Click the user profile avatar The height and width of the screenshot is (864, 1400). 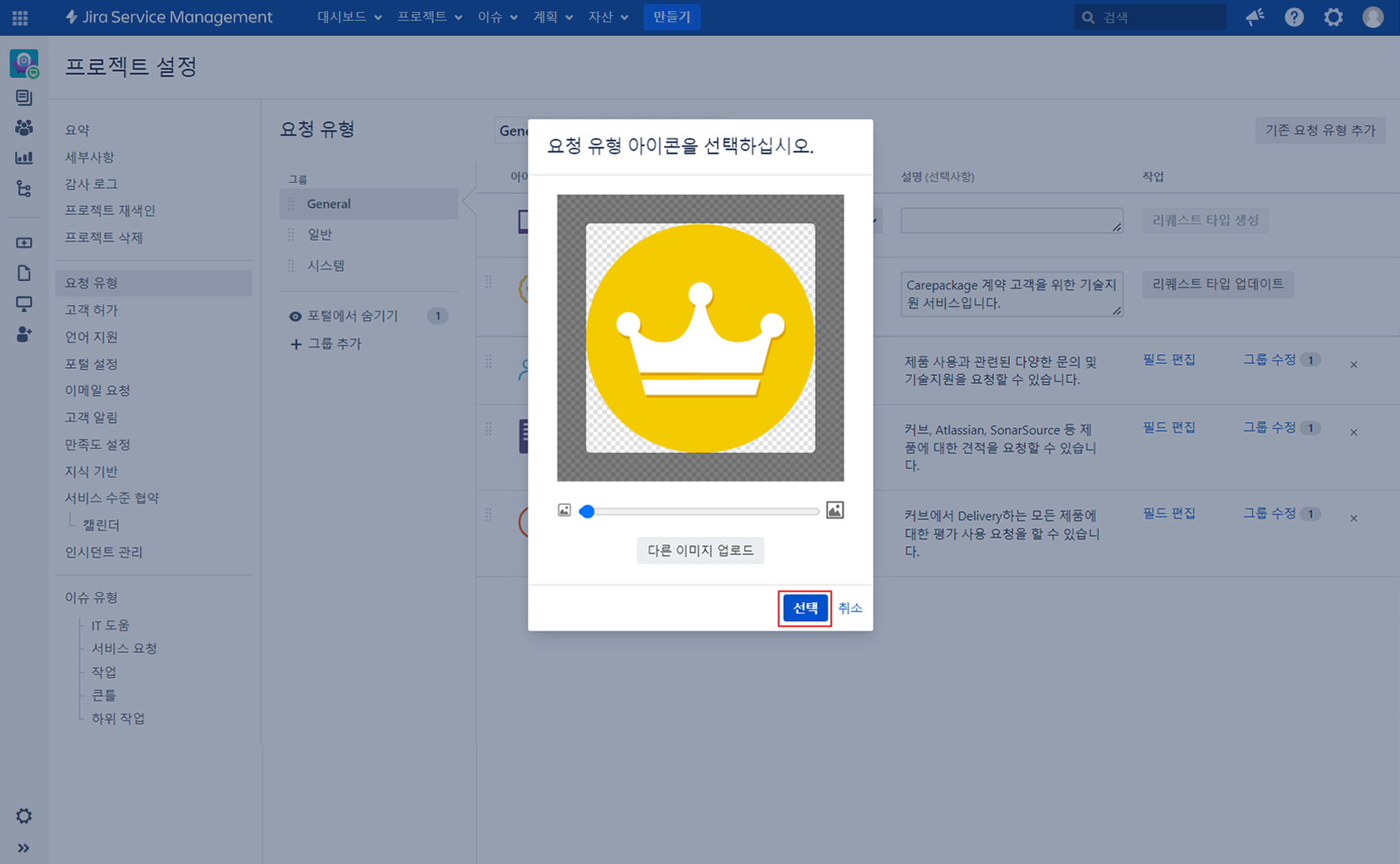[1372, 17]
